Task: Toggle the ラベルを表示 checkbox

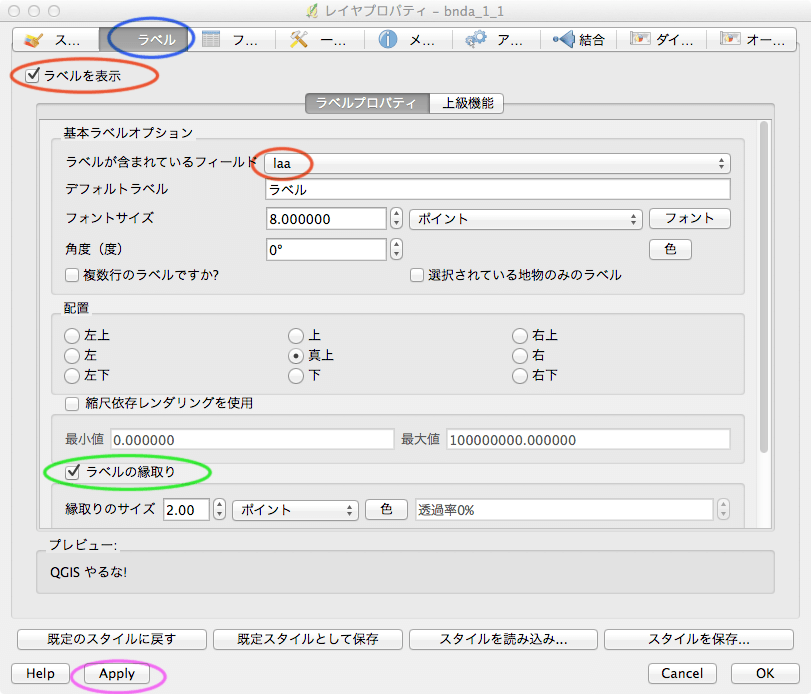Action: (33, 74)
